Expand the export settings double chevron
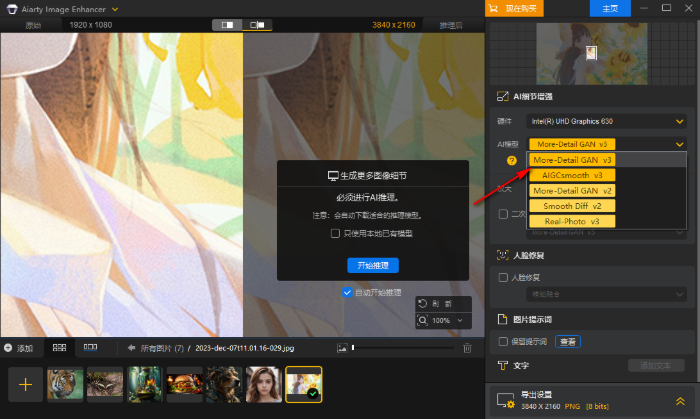Screen dimensions: 700x419 (680, 401)
